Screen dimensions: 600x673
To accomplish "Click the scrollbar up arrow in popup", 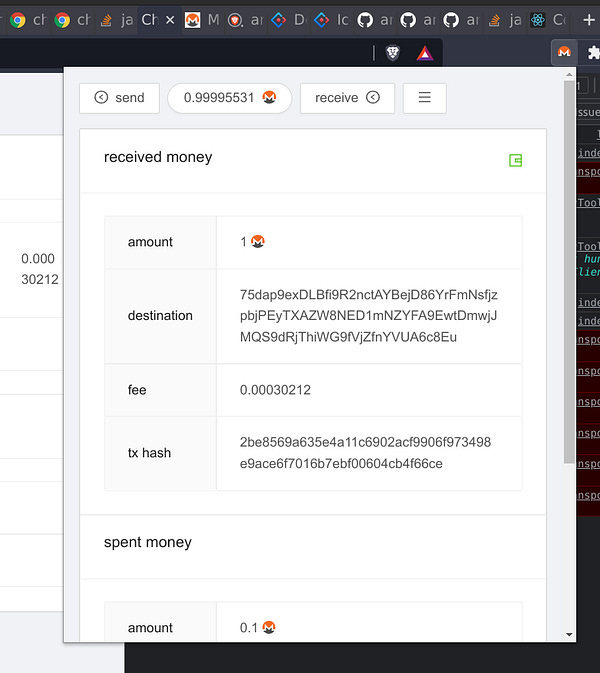I will 570,75.
